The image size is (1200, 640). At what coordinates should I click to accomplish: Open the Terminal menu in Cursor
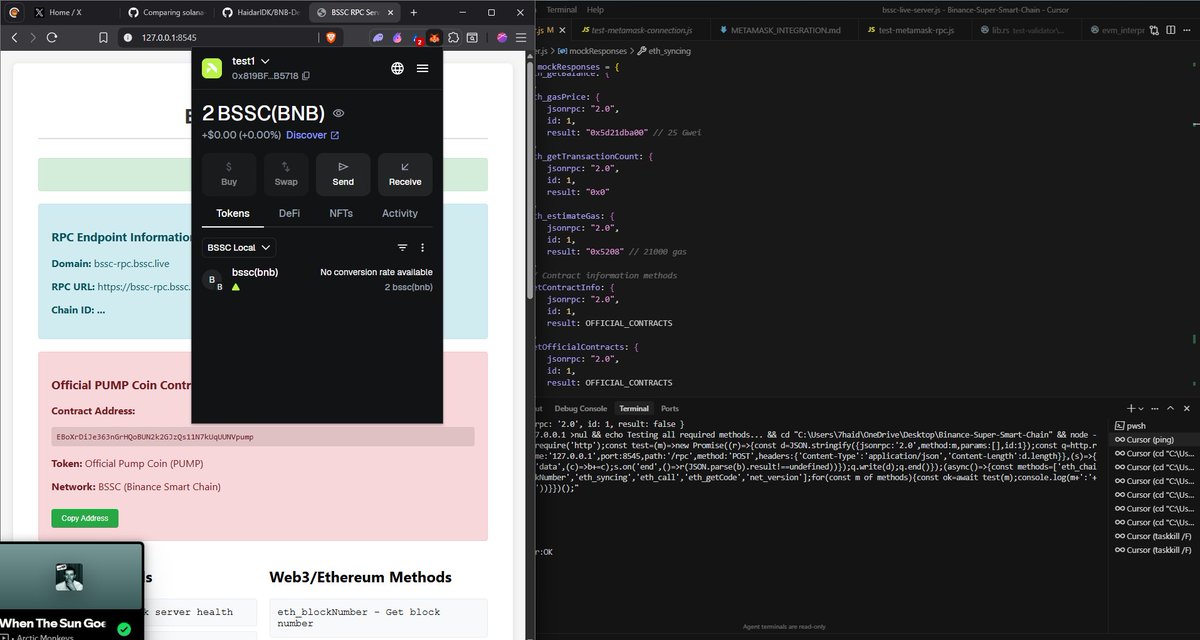point(561,9)
